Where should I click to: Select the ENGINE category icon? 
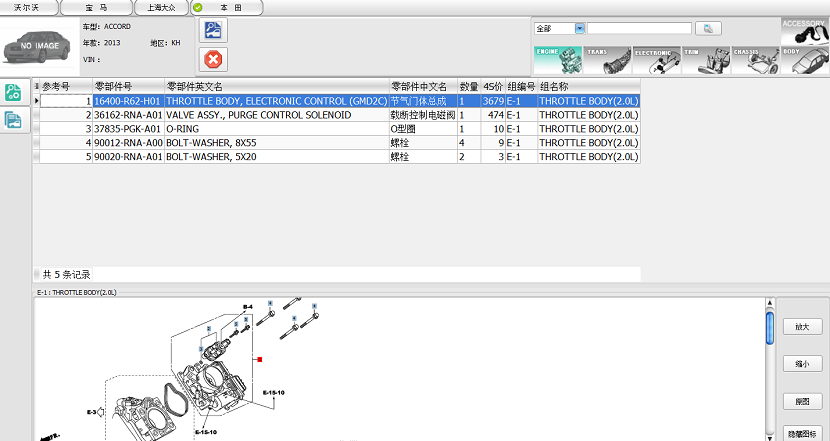pos(556,60)
